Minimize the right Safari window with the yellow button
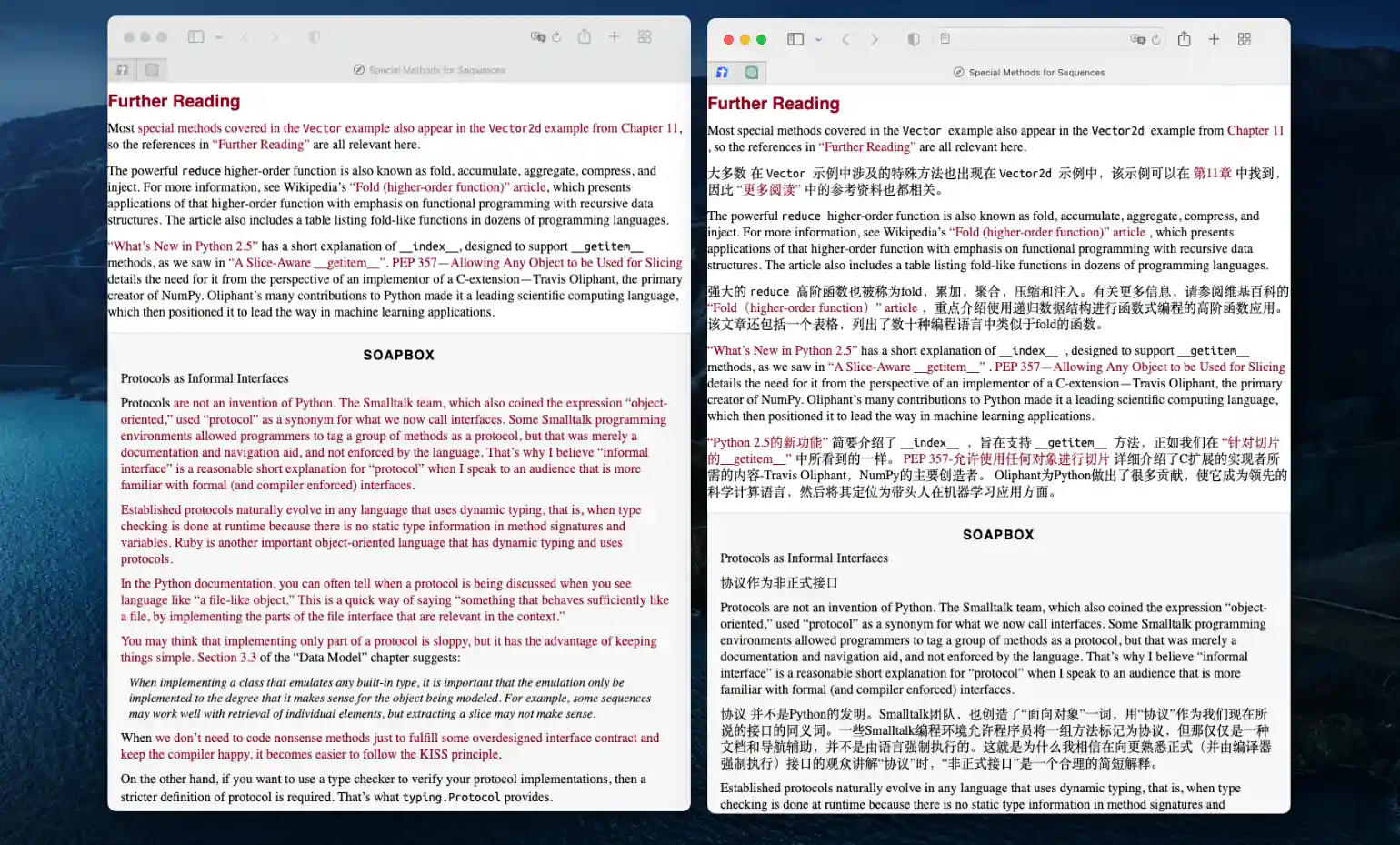The height and width of the screenshot is (845, 1400). [x=745, y=39]
